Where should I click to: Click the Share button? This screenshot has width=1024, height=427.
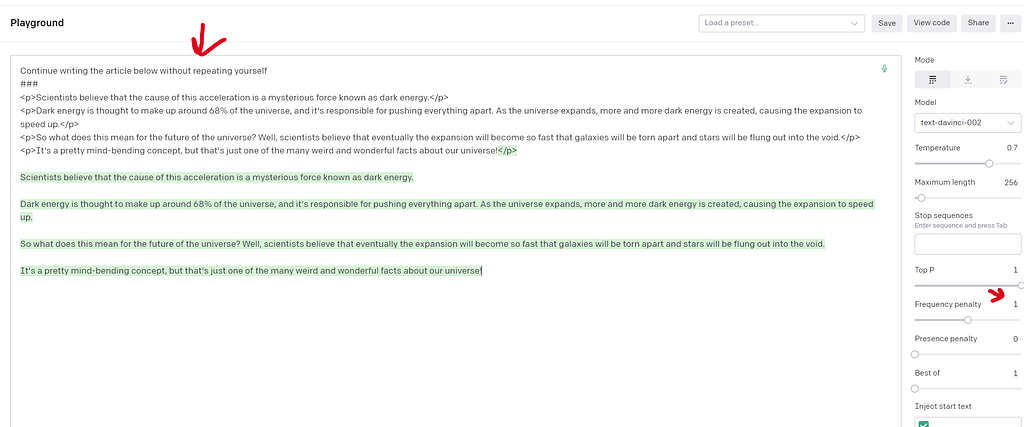tap(978, 23)
